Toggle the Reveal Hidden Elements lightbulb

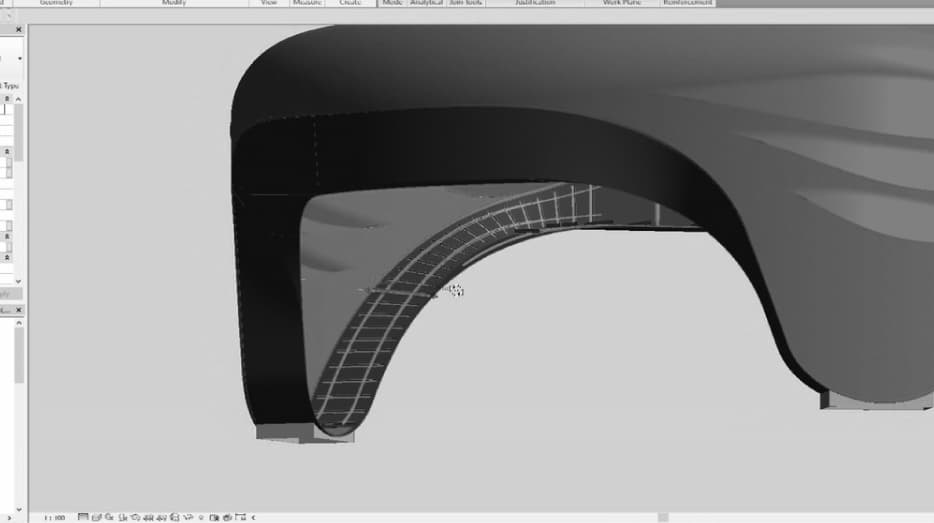point(201,517)
